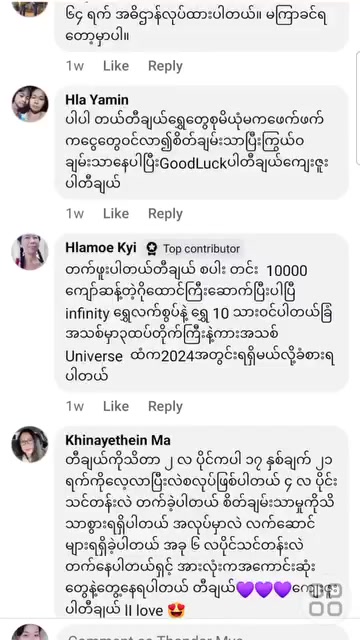Reply to the topmost partially visible comment
360x640 pixels.
[165, 66]
